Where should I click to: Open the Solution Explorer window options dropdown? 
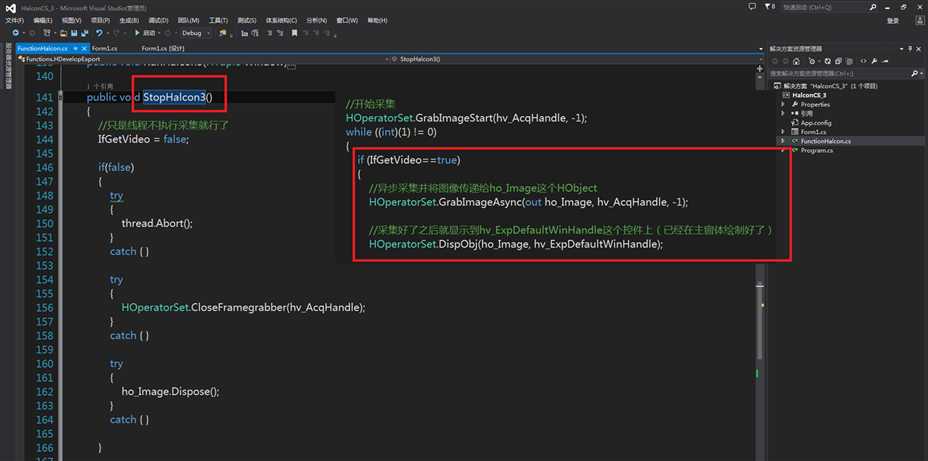pyautogui.click(x=901, y=49)
